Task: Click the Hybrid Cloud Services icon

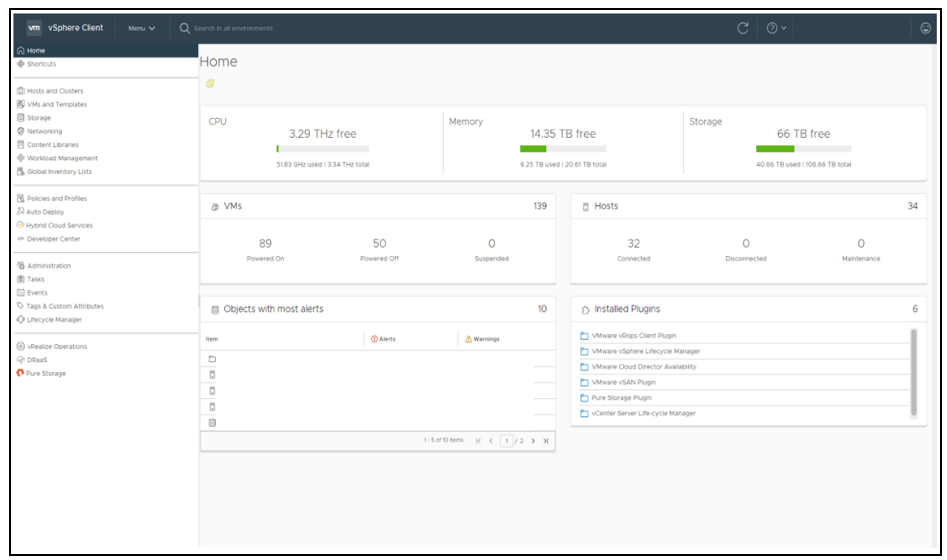Action: [x=21, y=225]
